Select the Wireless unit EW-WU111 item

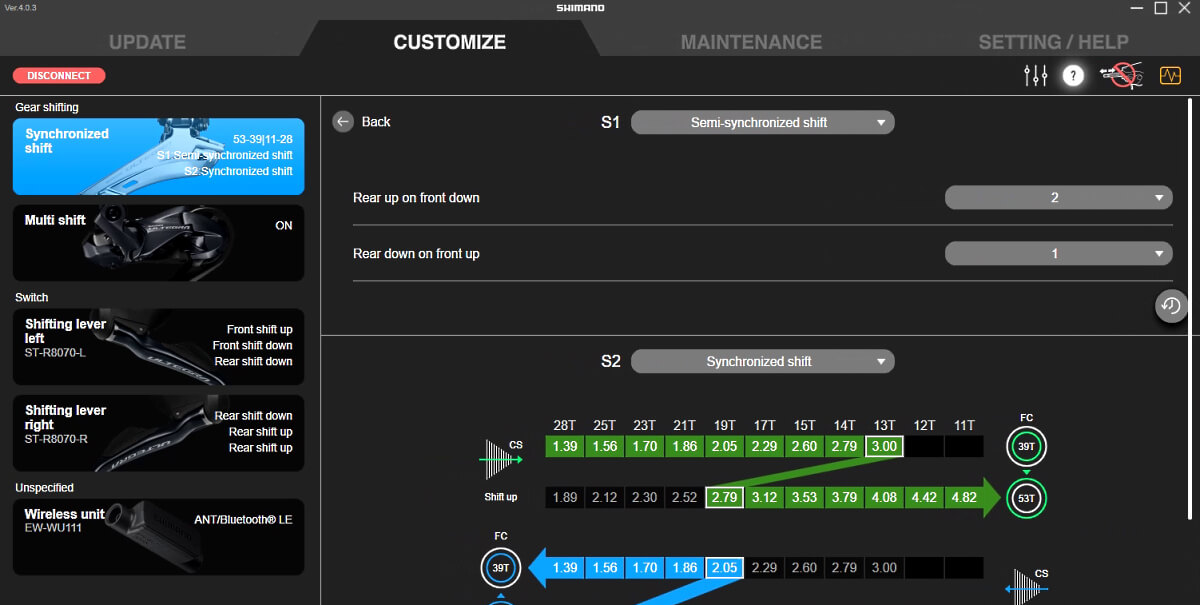point(158,537)
